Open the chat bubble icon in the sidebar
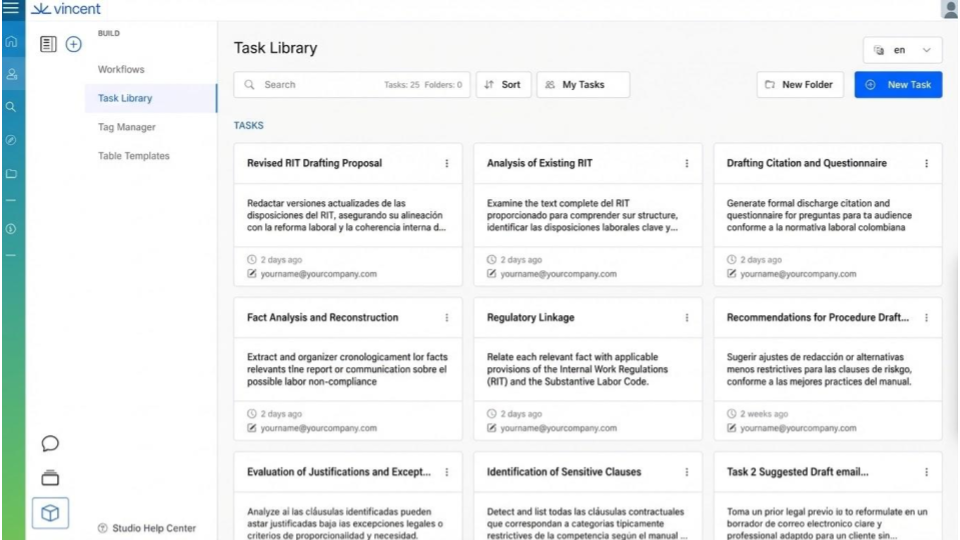960x540 pixels. click(50, 442)
